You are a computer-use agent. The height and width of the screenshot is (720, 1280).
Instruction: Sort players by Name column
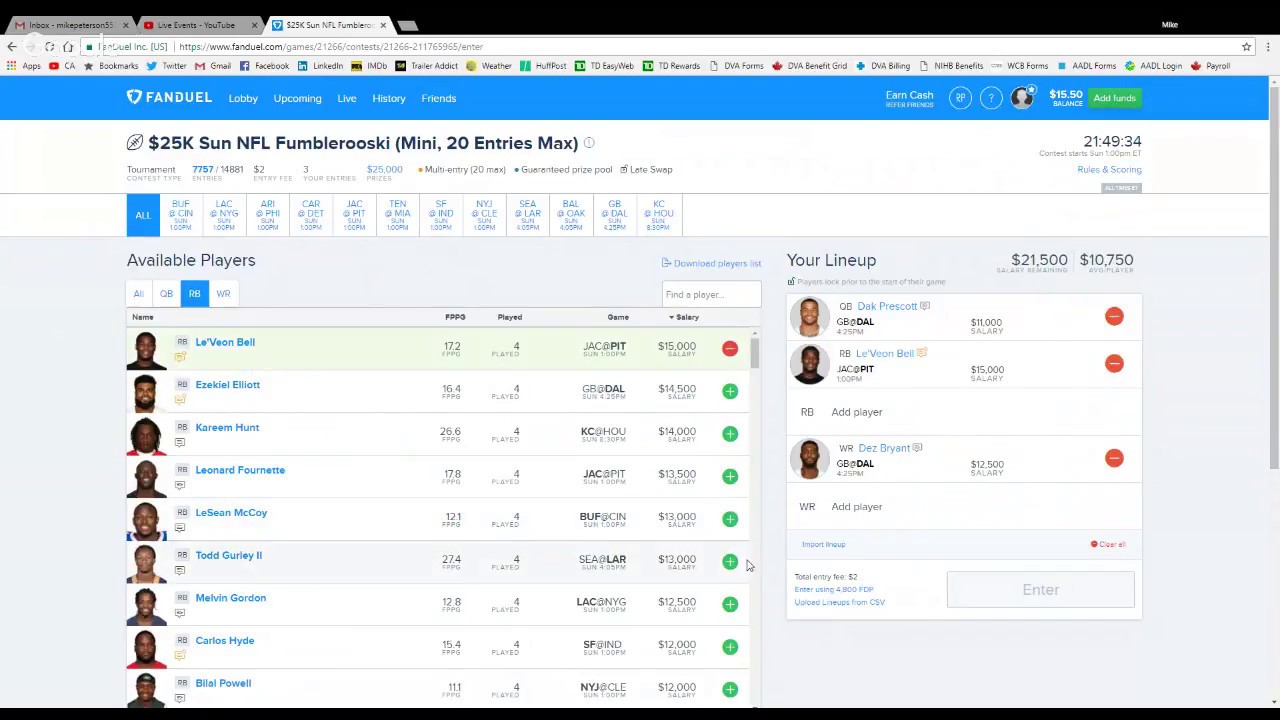pos(142,317)
